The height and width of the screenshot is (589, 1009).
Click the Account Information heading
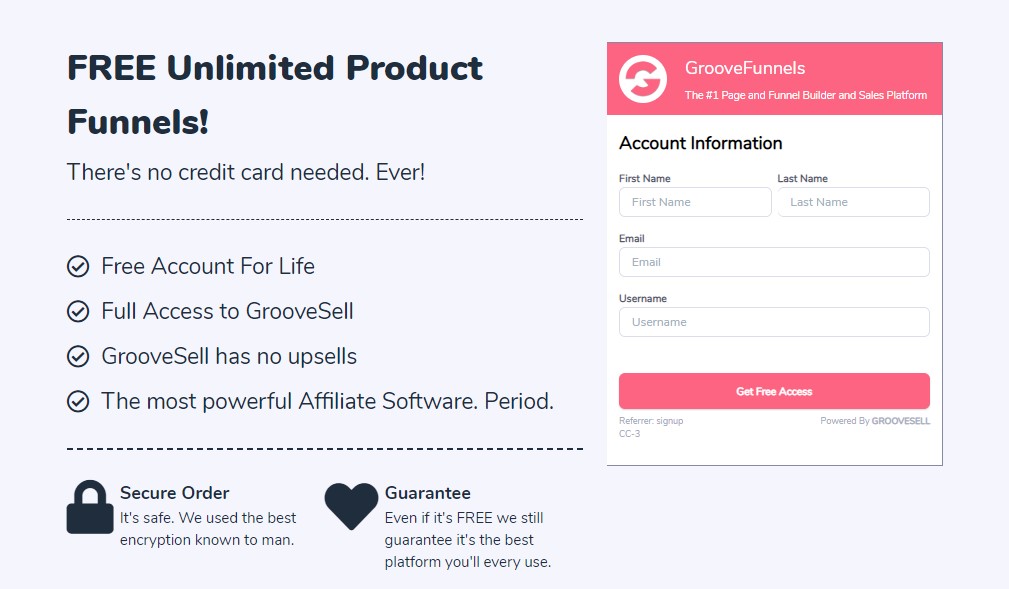[701, 143]
